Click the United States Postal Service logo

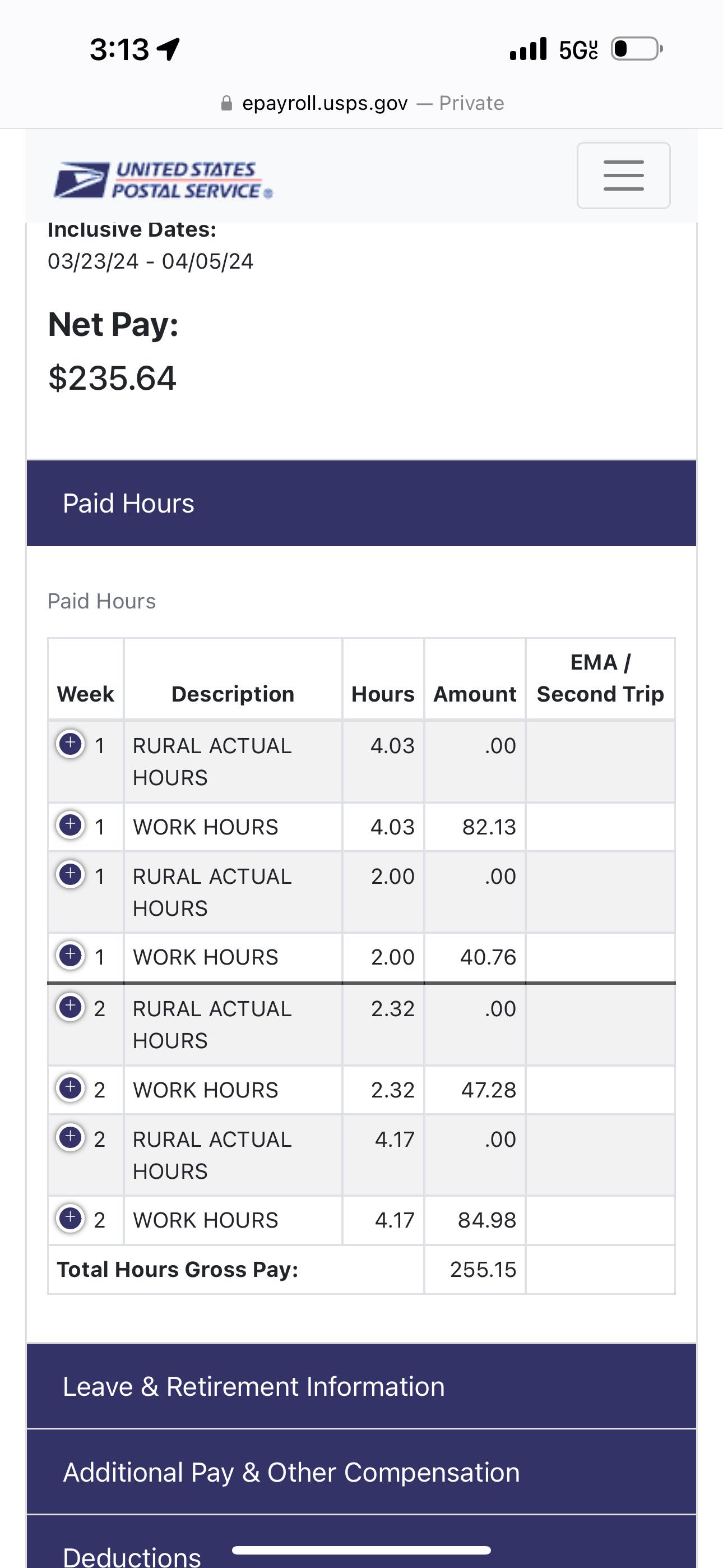pyautogui.click(x=161, y=179)
